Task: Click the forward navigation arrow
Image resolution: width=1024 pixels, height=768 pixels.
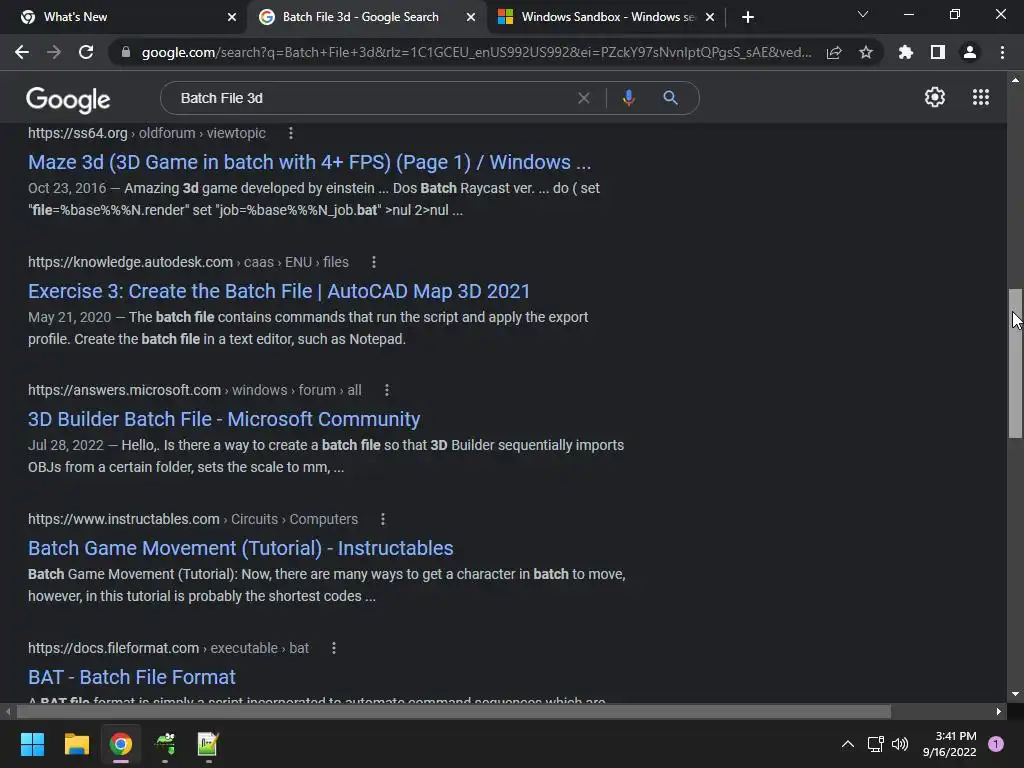Action: pos(54,52)
